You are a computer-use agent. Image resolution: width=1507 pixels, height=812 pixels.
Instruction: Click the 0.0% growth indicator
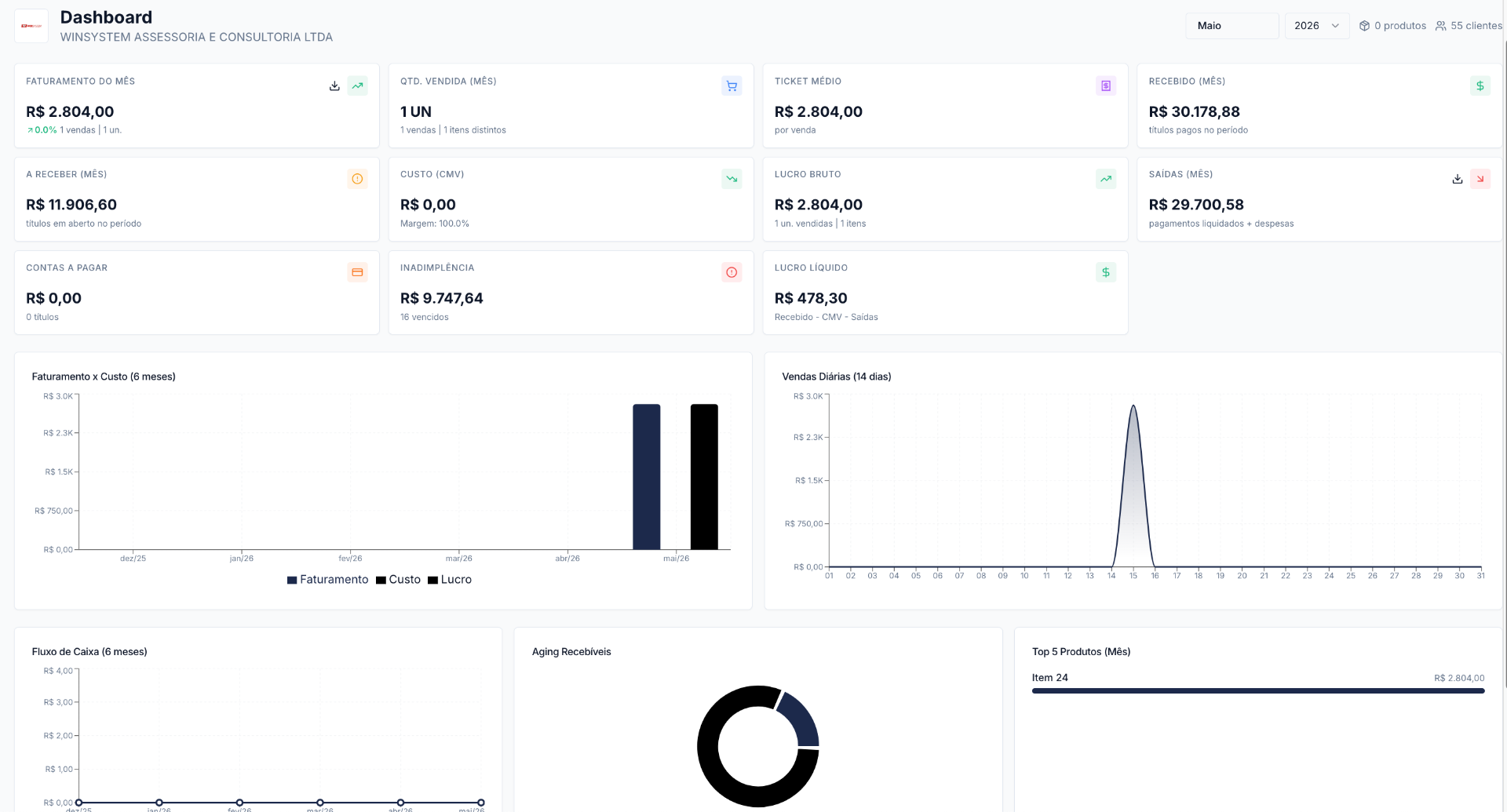pyautogui.click(x=42, y=130)
